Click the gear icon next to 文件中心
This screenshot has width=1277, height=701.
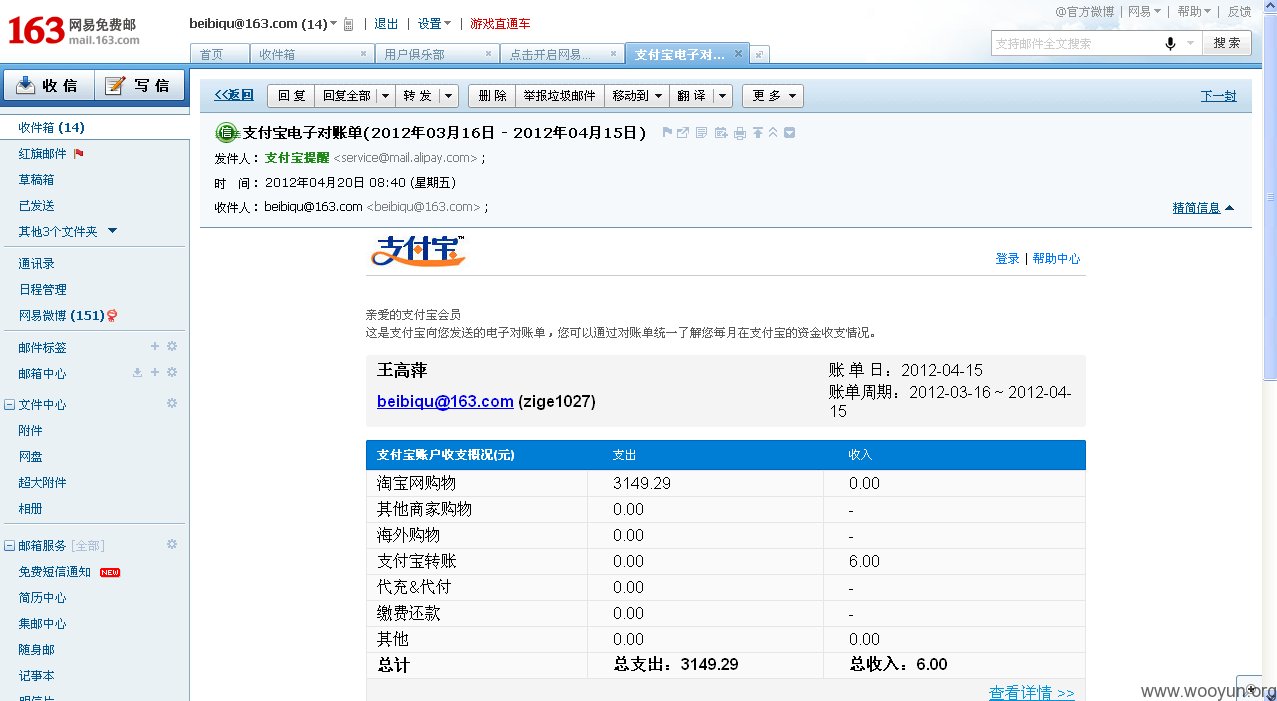point(172,403)
